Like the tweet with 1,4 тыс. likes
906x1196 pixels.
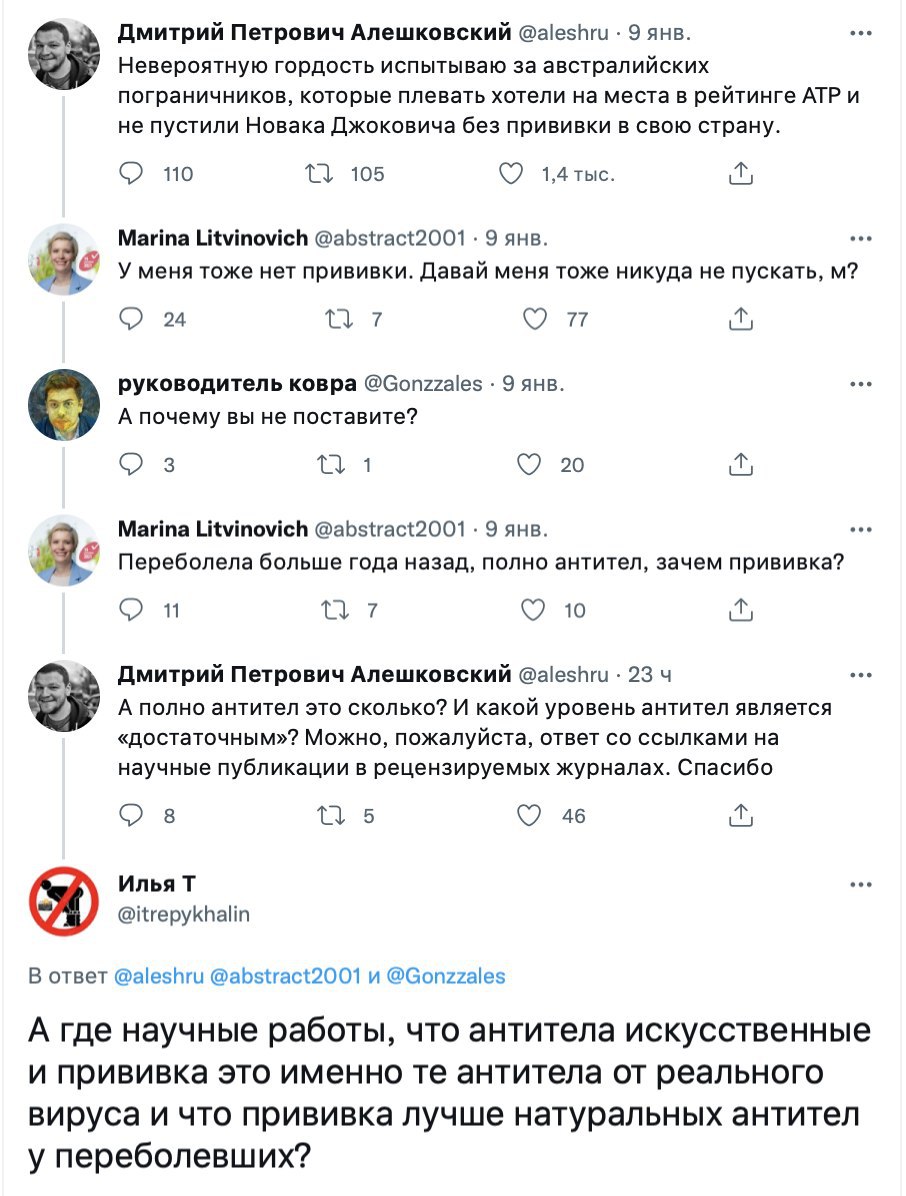click(511, 174)
